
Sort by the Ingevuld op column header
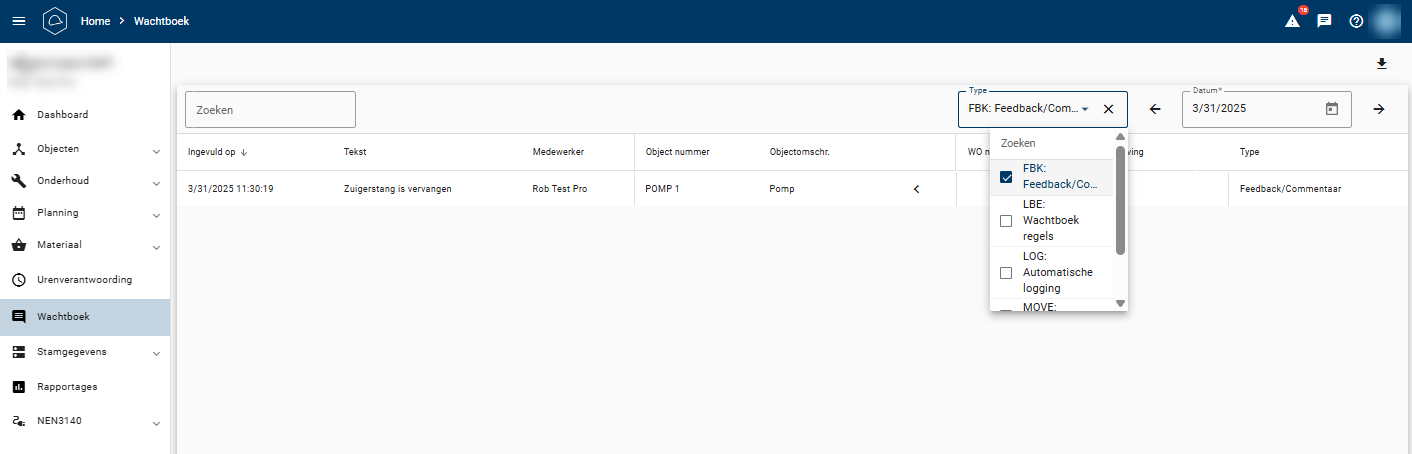[x=211, y=152]
